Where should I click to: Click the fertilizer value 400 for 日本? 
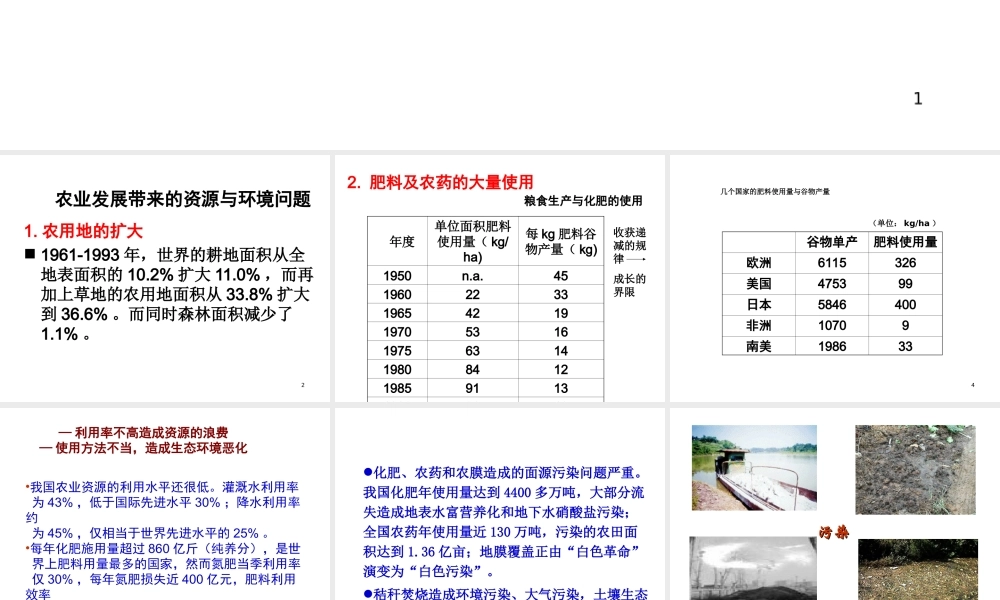(905, 305)
